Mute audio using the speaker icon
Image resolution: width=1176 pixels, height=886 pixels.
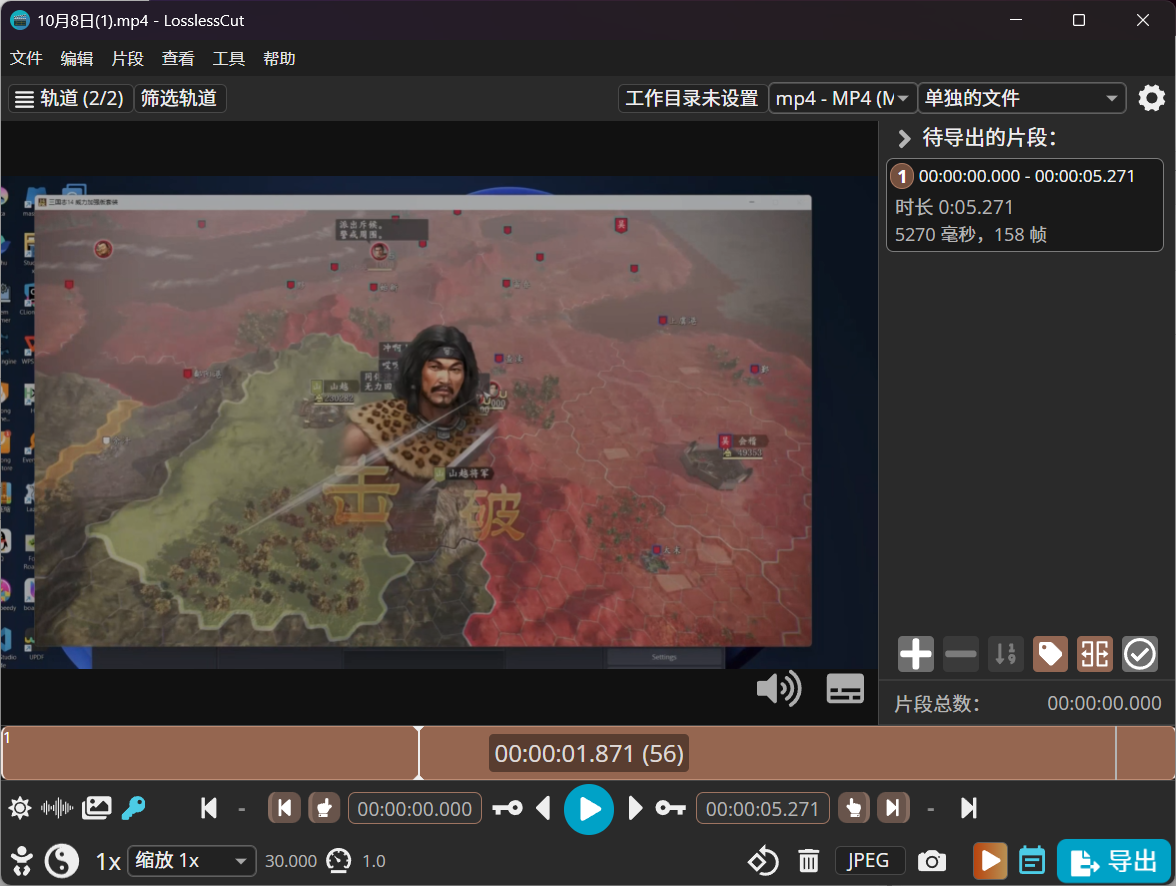click(x=778, y=688)
